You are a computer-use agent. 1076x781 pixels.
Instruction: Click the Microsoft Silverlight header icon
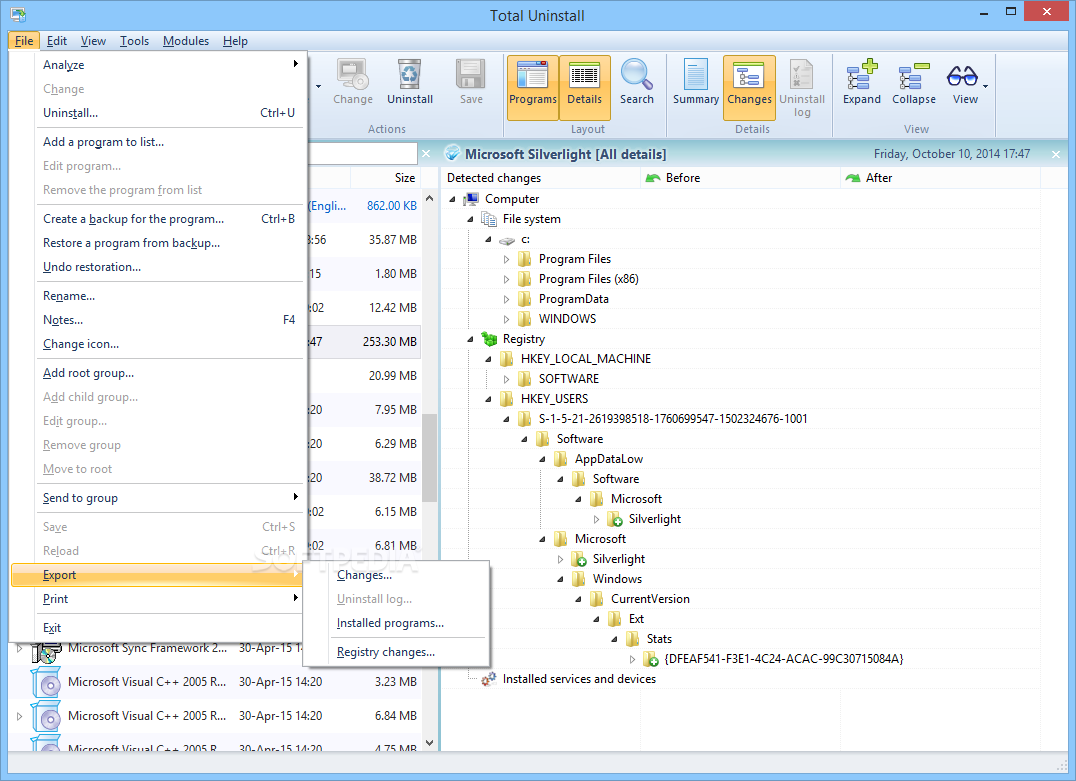click(452, 153)
